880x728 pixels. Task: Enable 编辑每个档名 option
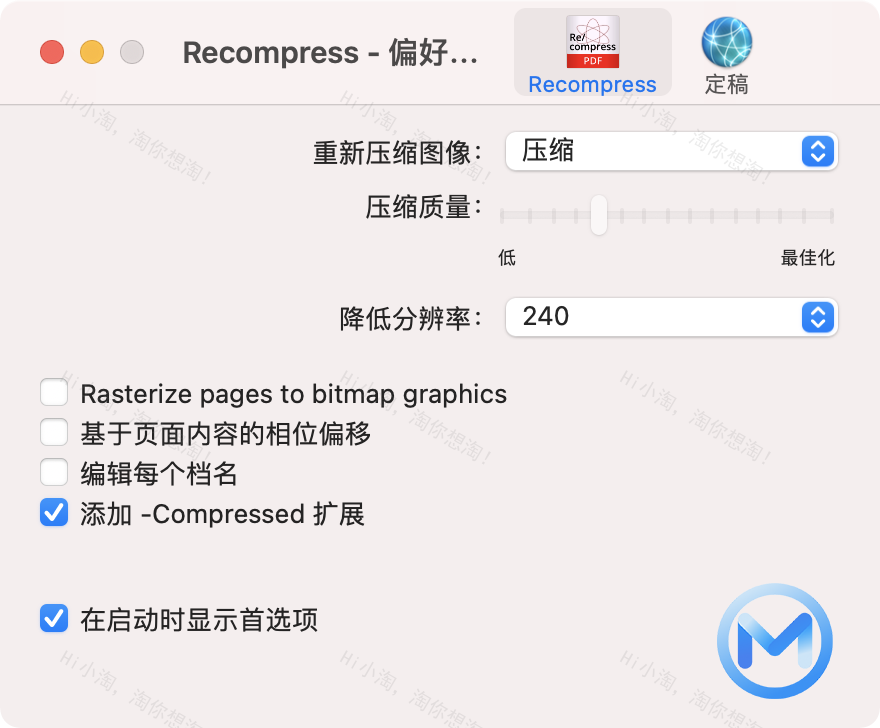point(54,472)
